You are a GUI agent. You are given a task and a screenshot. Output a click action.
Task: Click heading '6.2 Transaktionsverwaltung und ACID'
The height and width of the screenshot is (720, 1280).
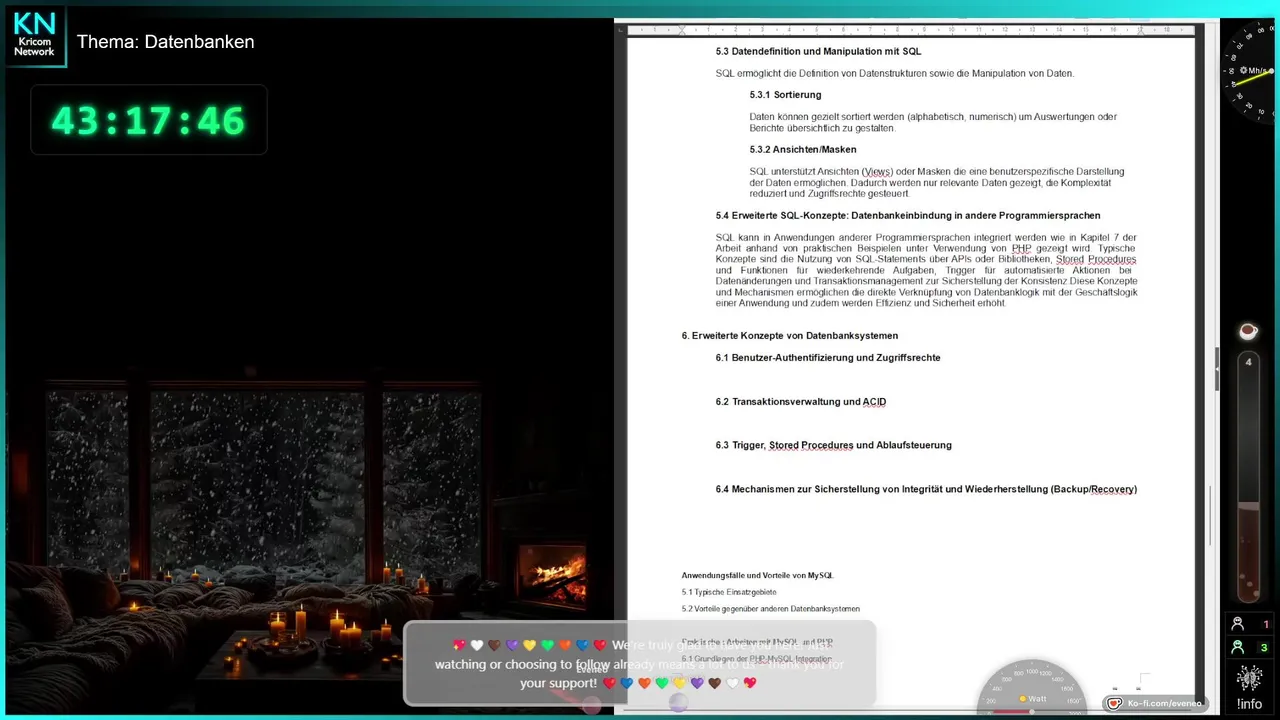point(801,402)
